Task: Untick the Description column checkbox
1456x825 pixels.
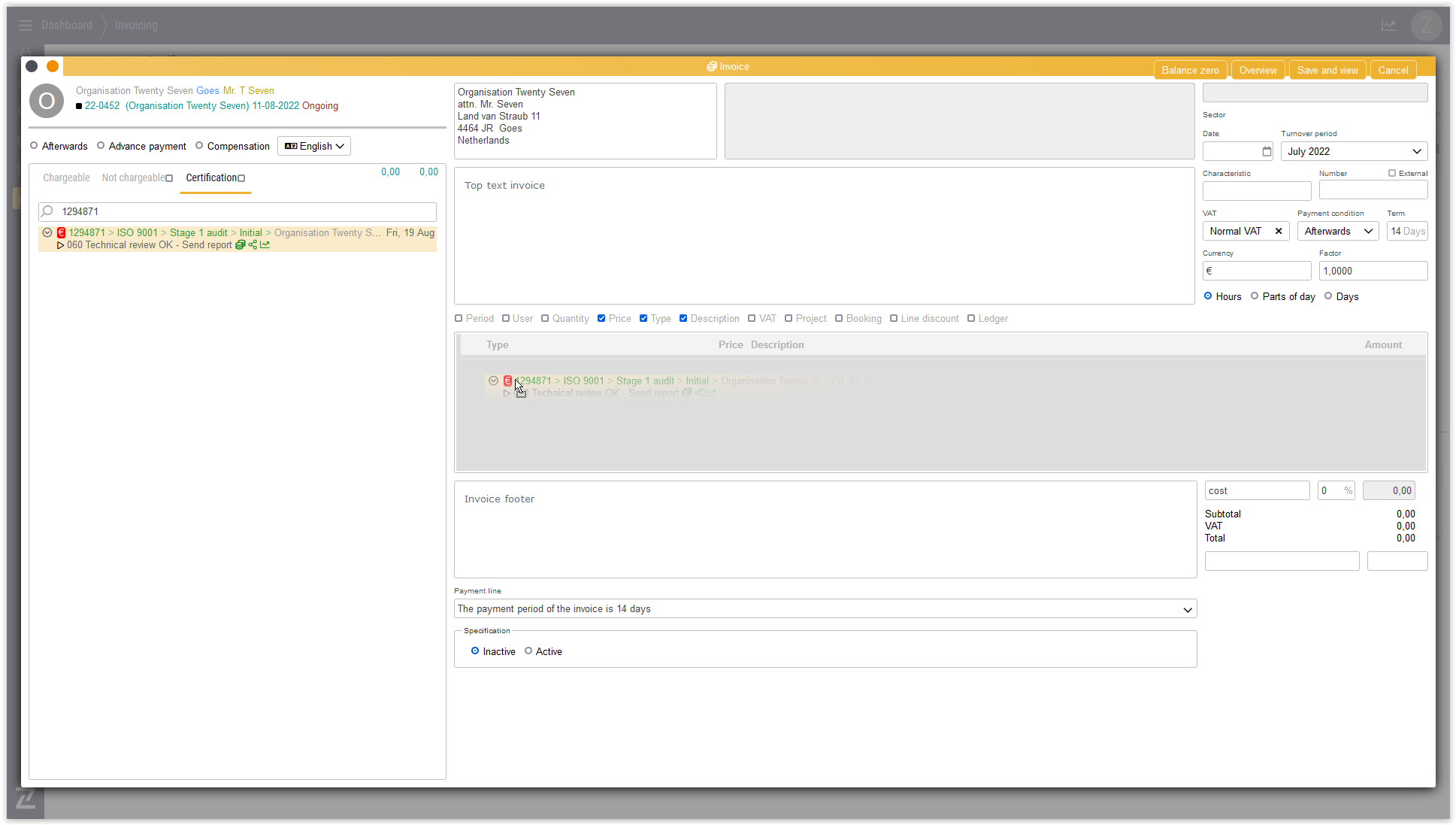Action: click(683, 319)
